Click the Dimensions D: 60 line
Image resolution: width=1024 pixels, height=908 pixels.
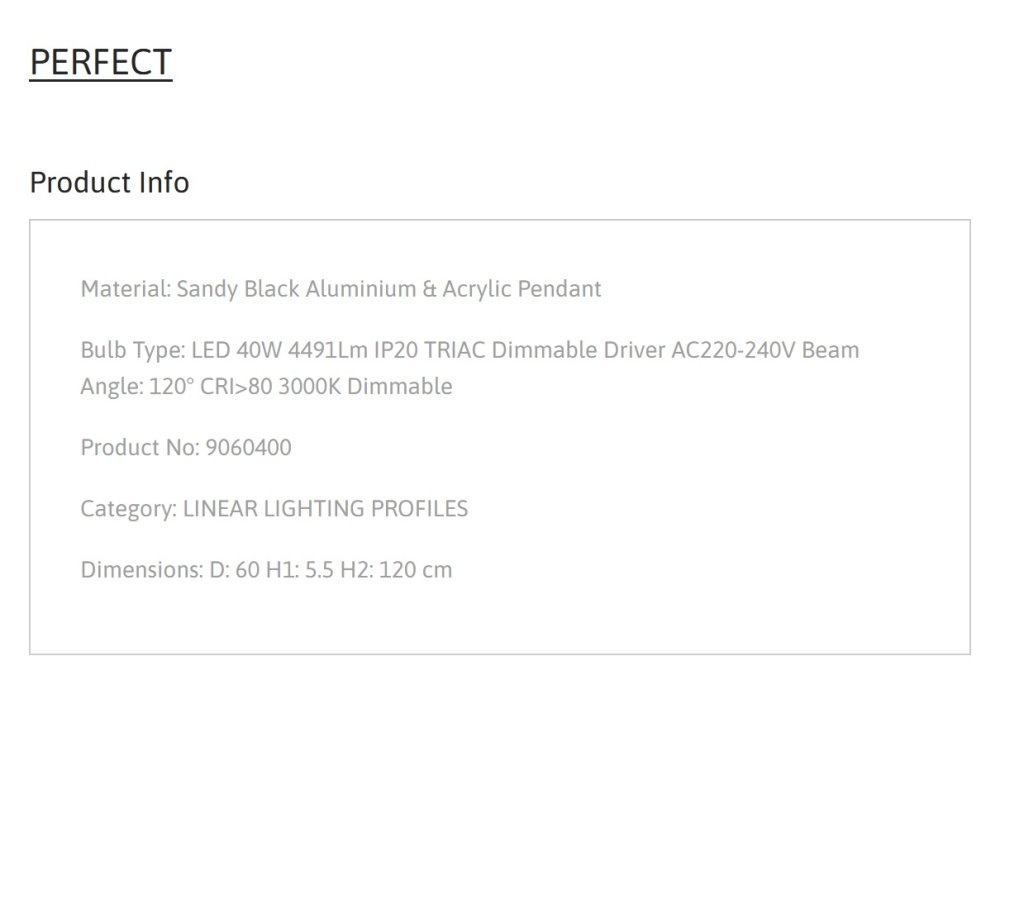point(266,570)
